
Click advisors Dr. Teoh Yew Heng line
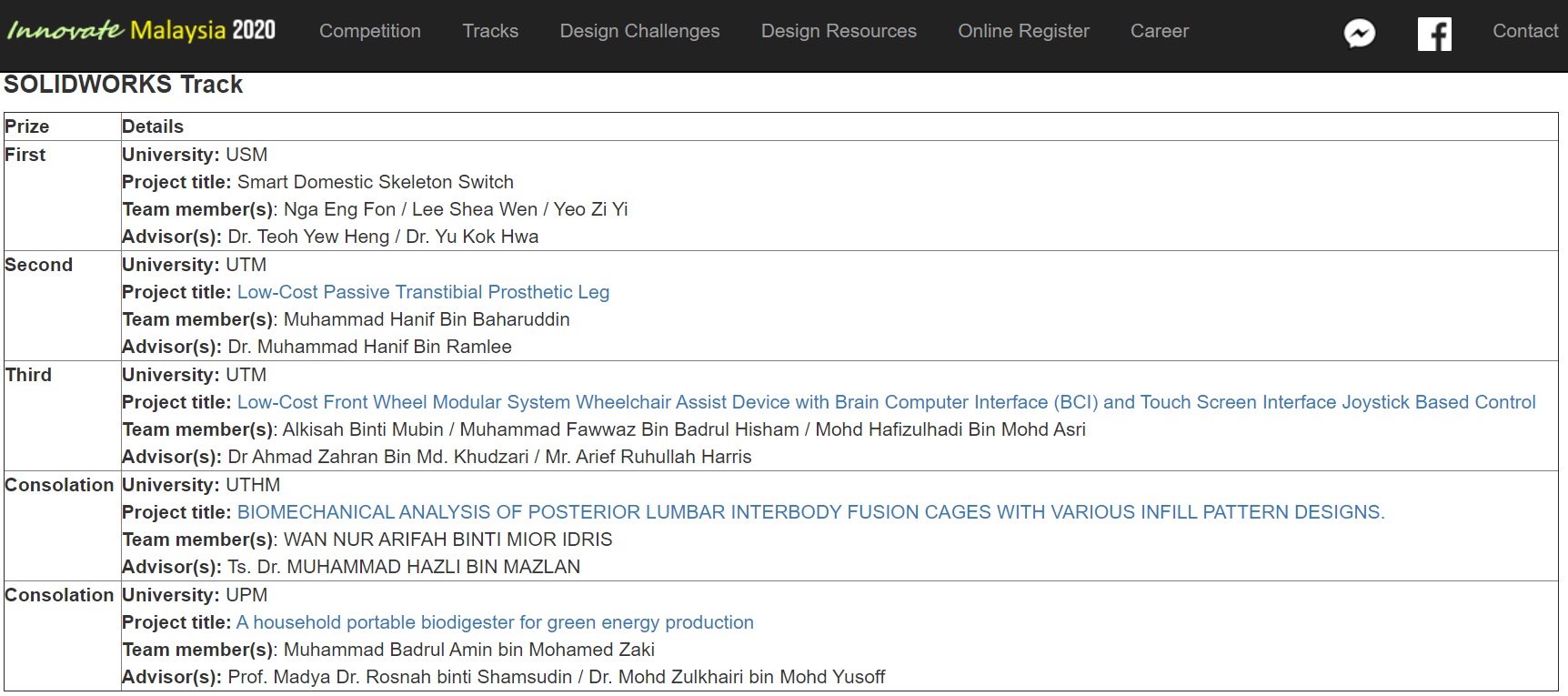330,237
